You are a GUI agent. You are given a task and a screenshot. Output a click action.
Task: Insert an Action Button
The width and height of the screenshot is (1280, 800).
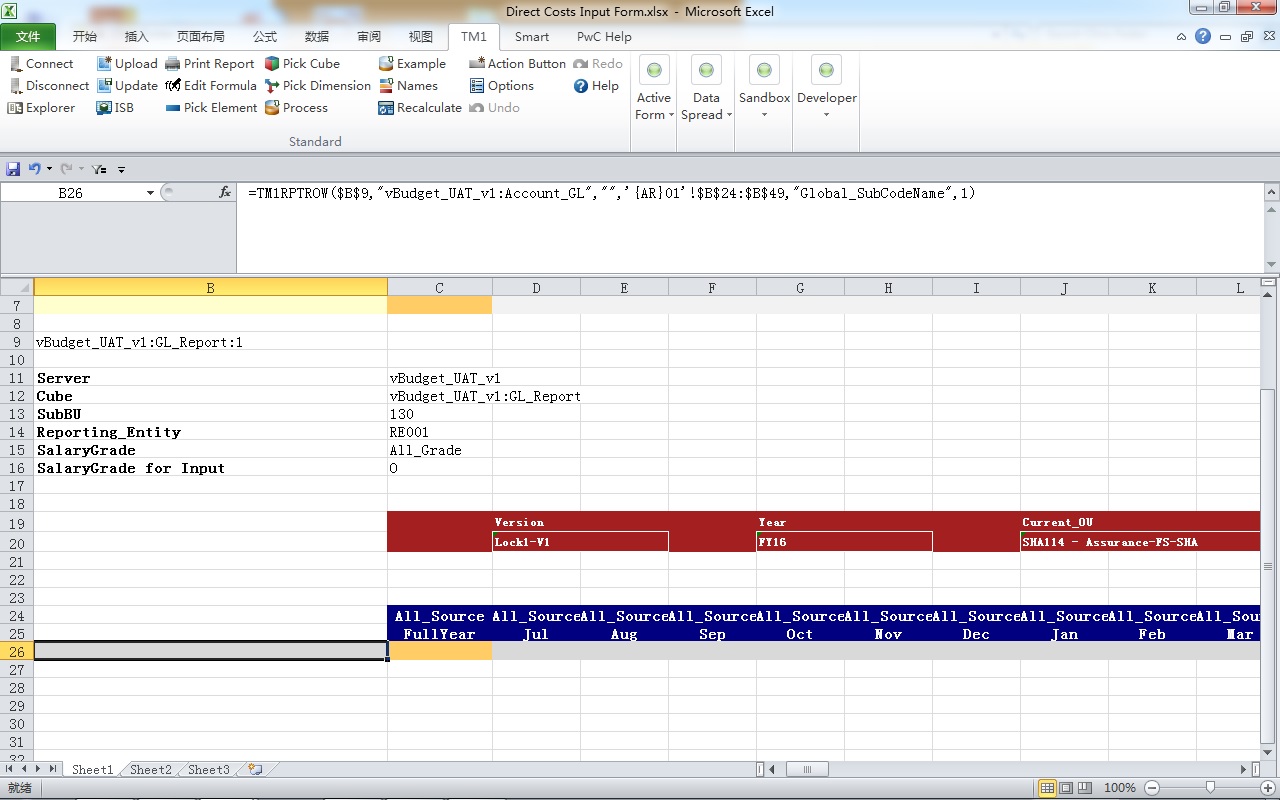pos(517,63)
